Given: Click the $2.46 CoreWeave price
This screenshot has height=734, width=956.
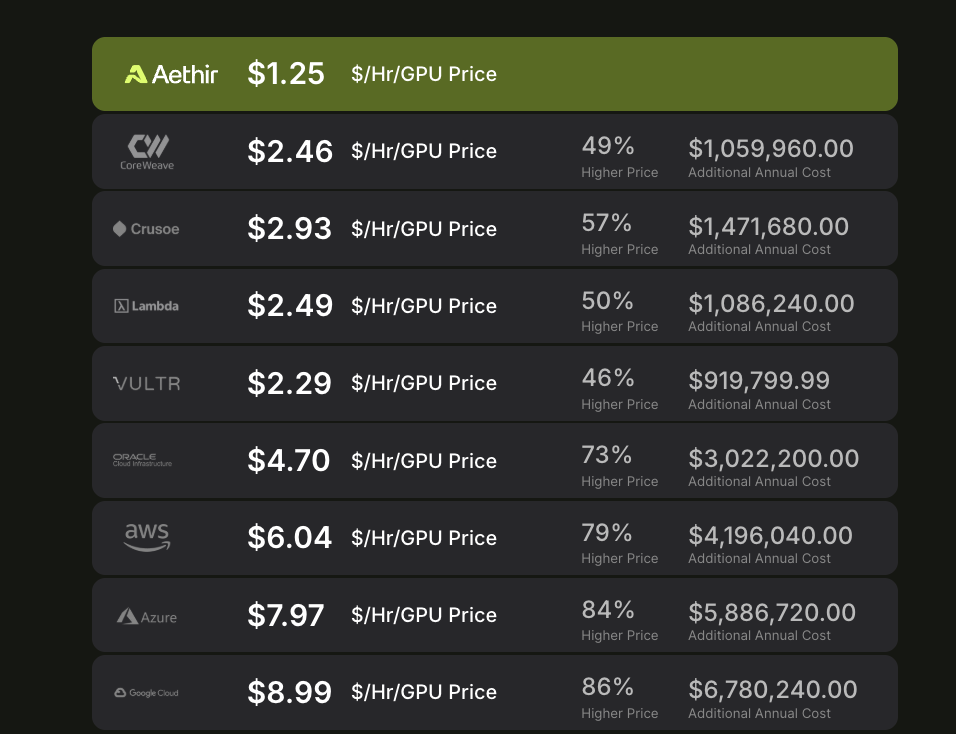Looking at the screenshot, I should (290, 151).
